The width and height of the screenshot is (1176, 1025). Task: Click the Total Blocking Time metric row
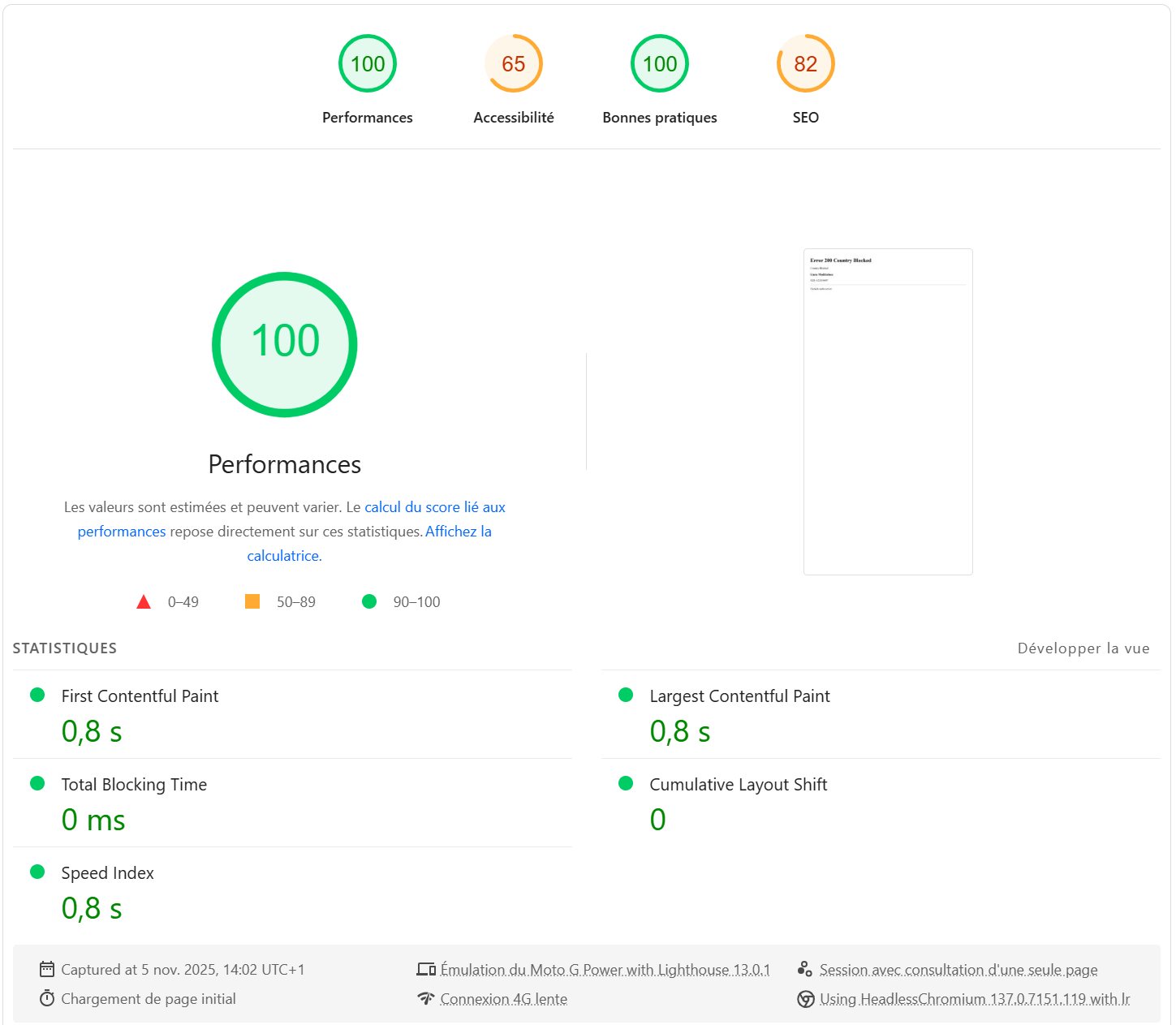pos(134,785)
